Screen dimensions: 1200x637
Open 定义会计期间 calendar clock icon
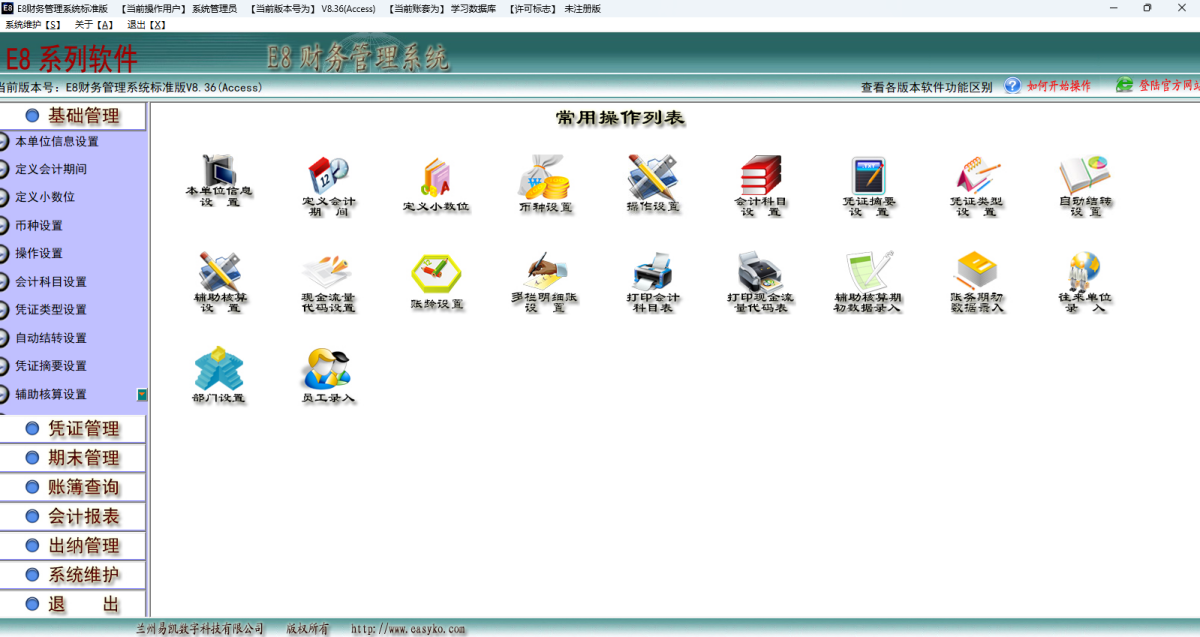point(328,176)
